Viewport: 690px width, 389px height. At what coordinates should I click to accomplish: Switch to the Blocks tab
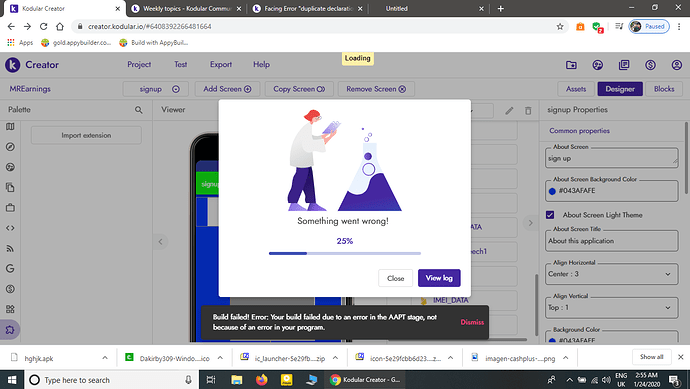664,89
